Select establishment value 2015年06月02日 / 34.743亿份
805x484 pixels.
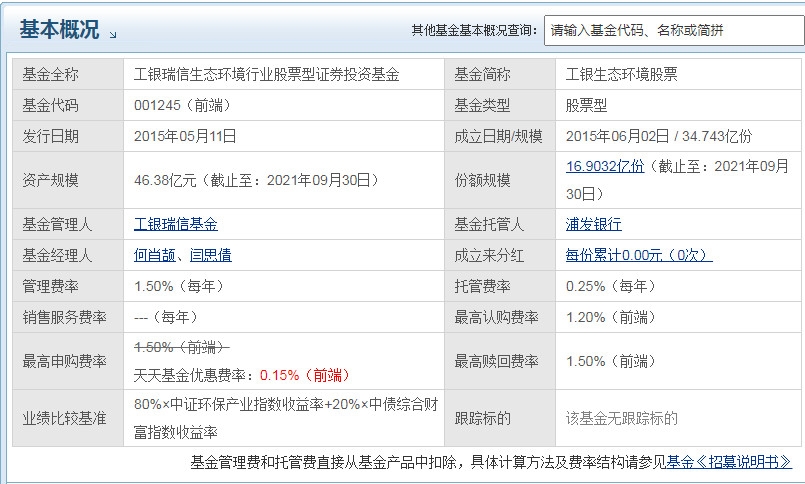click(x=659, y=136)
